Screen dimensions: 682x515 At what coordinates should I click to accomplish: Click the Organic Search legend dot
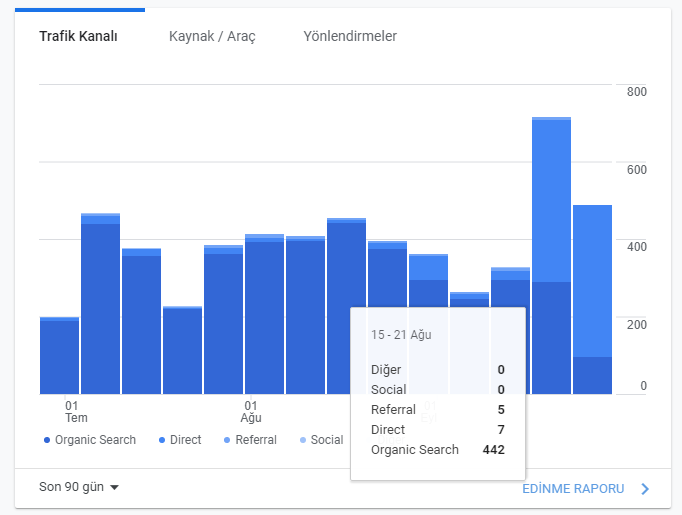[47, 440]
